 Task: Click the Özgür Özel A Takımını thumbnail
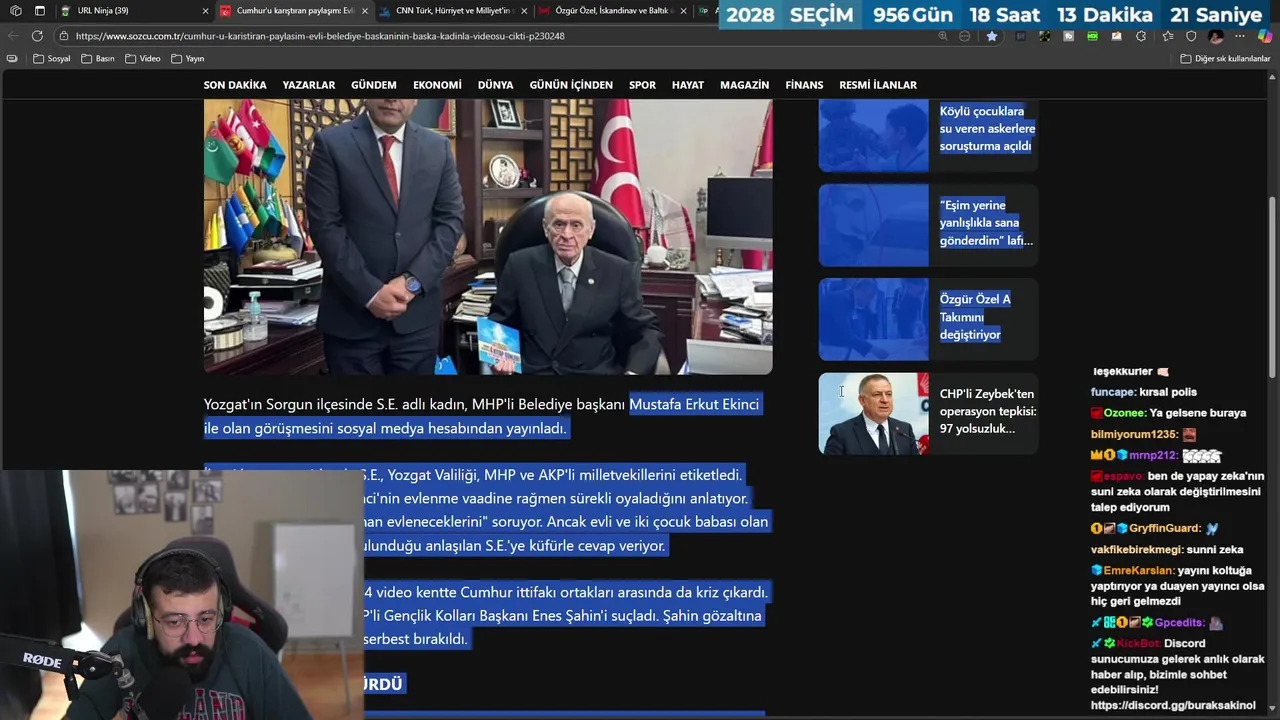pyautogui.click(x=874, y=319)
